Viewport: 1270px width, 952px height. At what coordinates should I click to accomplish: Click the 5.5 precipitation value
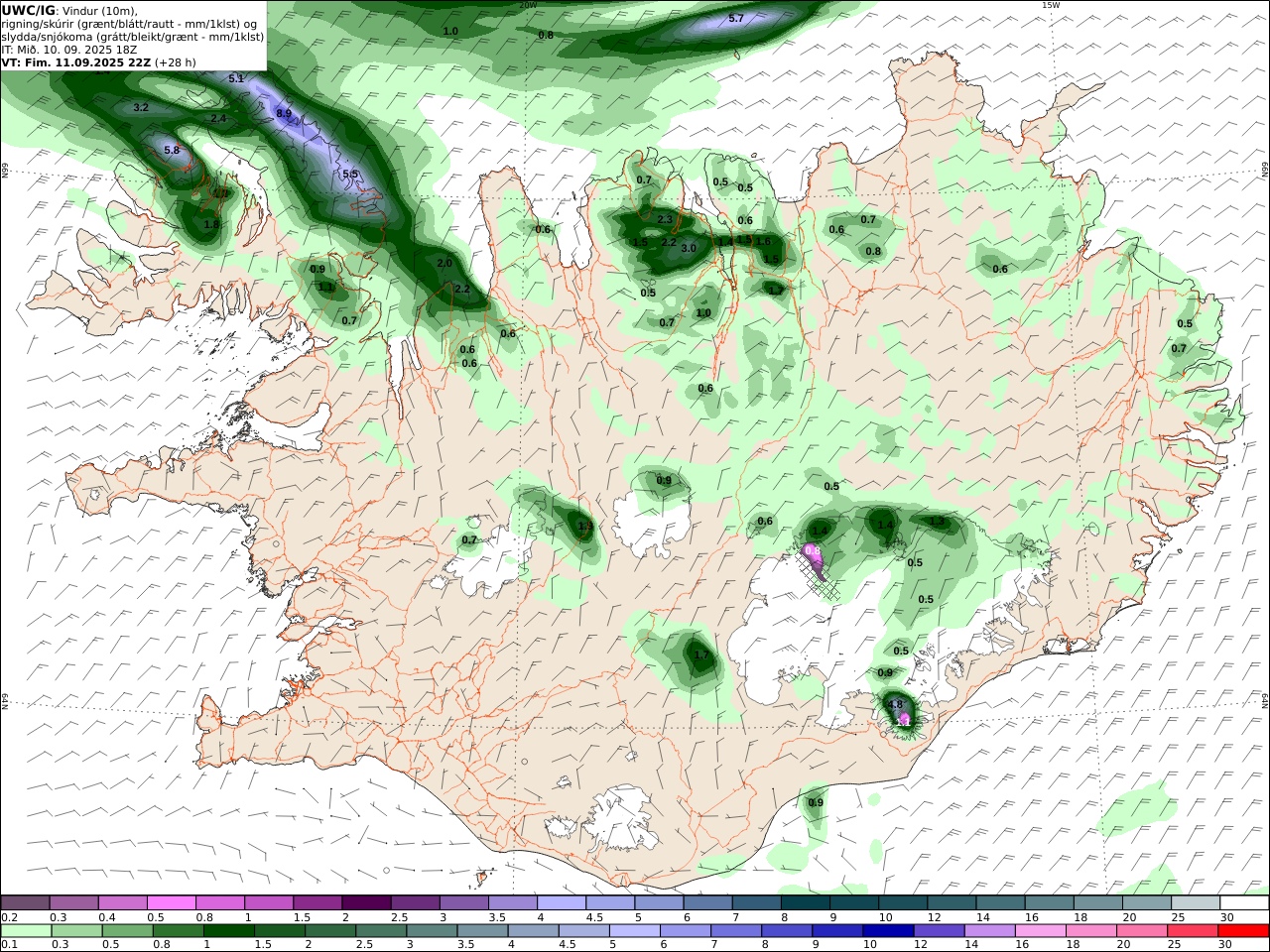tap(350, 175)
